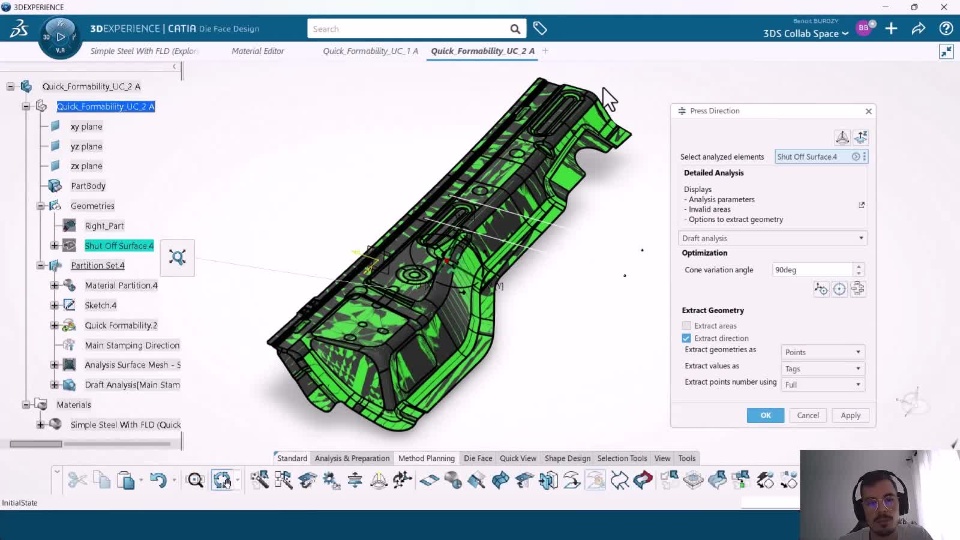960x540 pixels.
Task: Open the help question mark icon
Action: (x=945, y=28)
